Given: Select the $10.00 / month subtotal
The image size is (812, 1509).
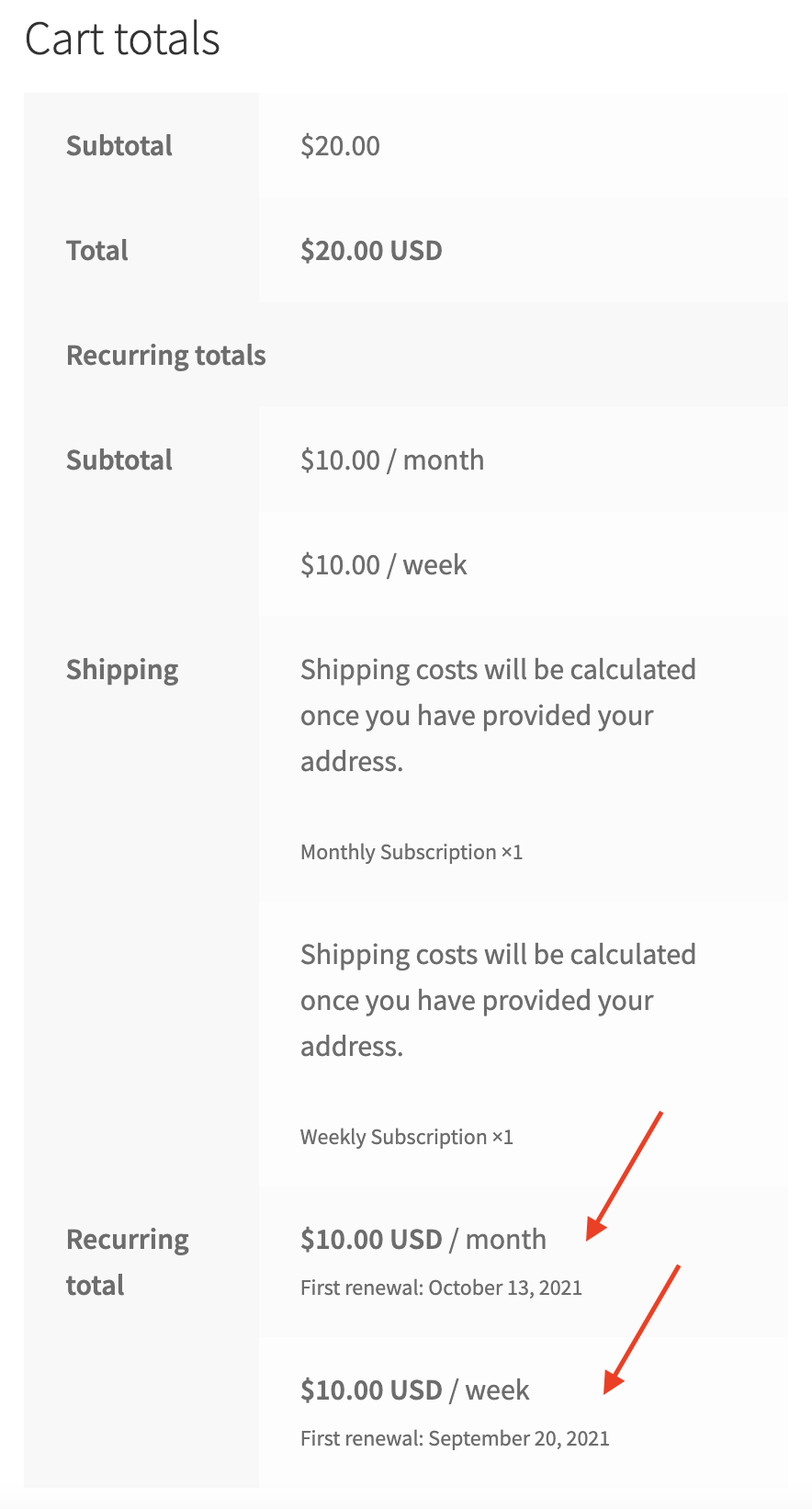Looking at the screenshot, I should (392, 460).
